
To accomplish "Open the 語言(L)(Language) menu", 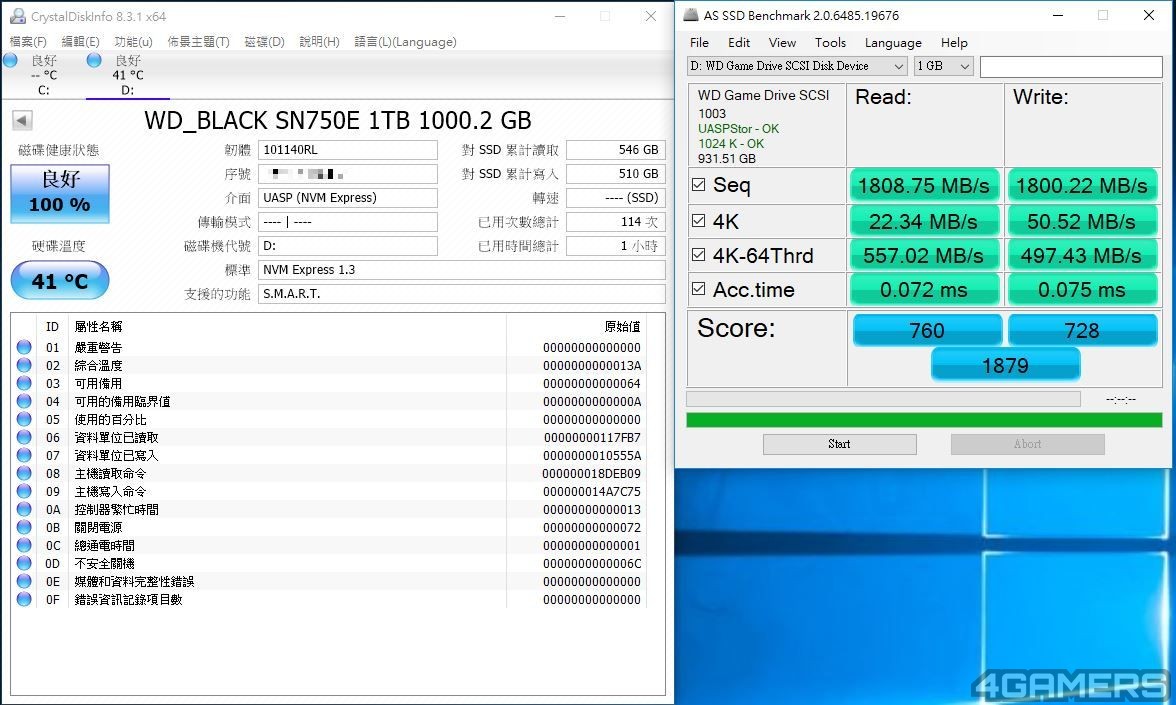I will click(x=405, y=42).
